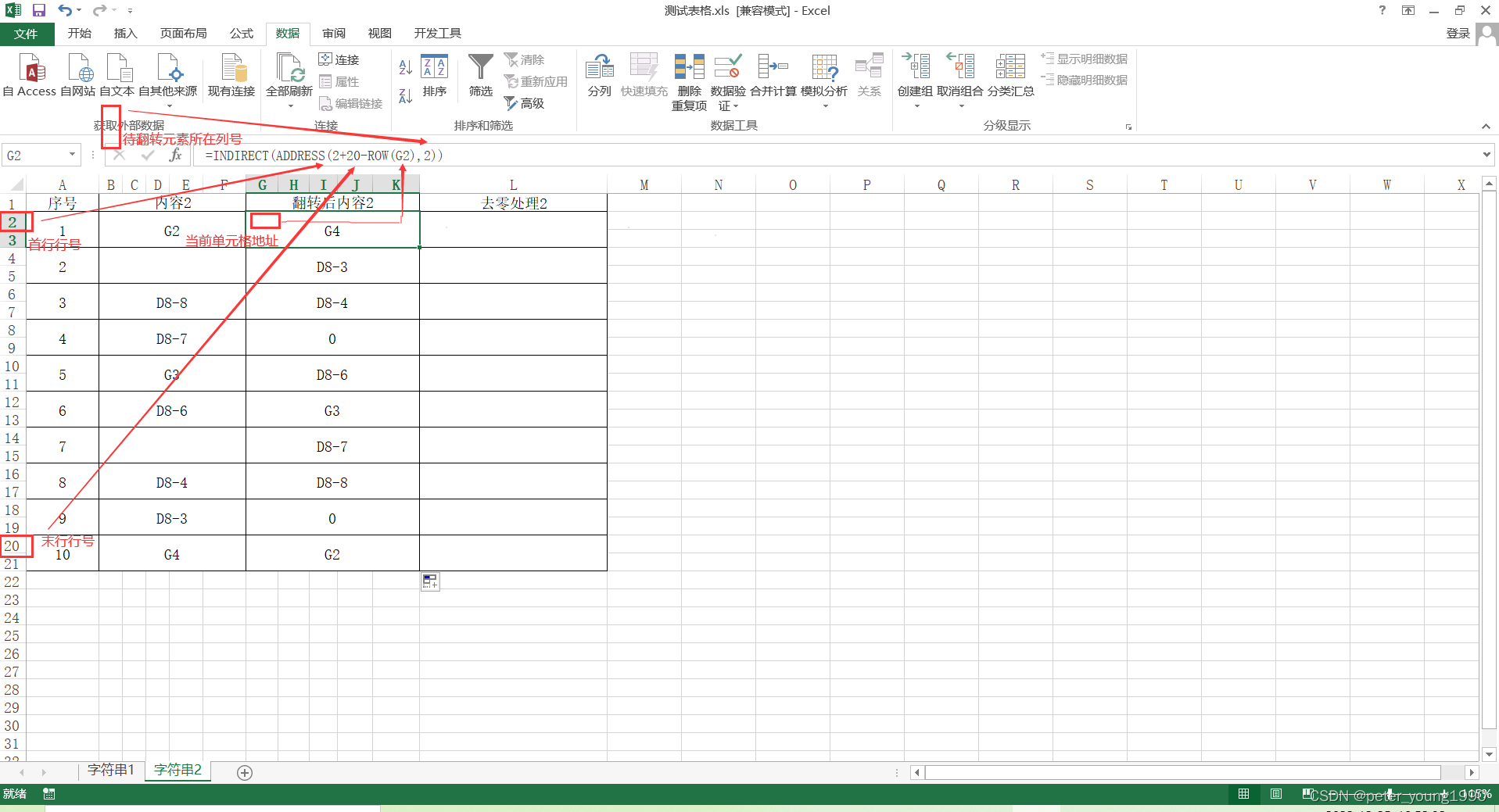
Task: Expand the formula bar chevron
Action: pyautogui.click(x=1487, y=155)
